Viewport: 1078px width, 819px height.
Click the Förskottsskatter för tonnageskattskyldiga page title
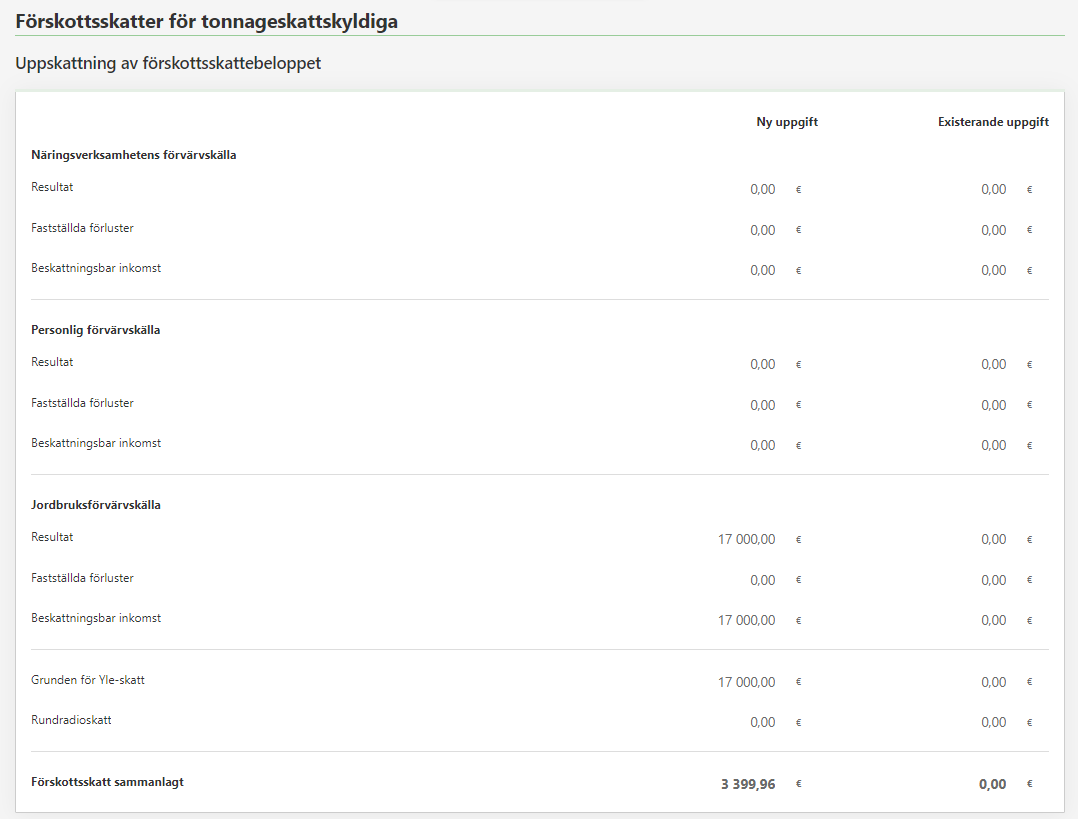pyautogui.click(x=206, y=21)
